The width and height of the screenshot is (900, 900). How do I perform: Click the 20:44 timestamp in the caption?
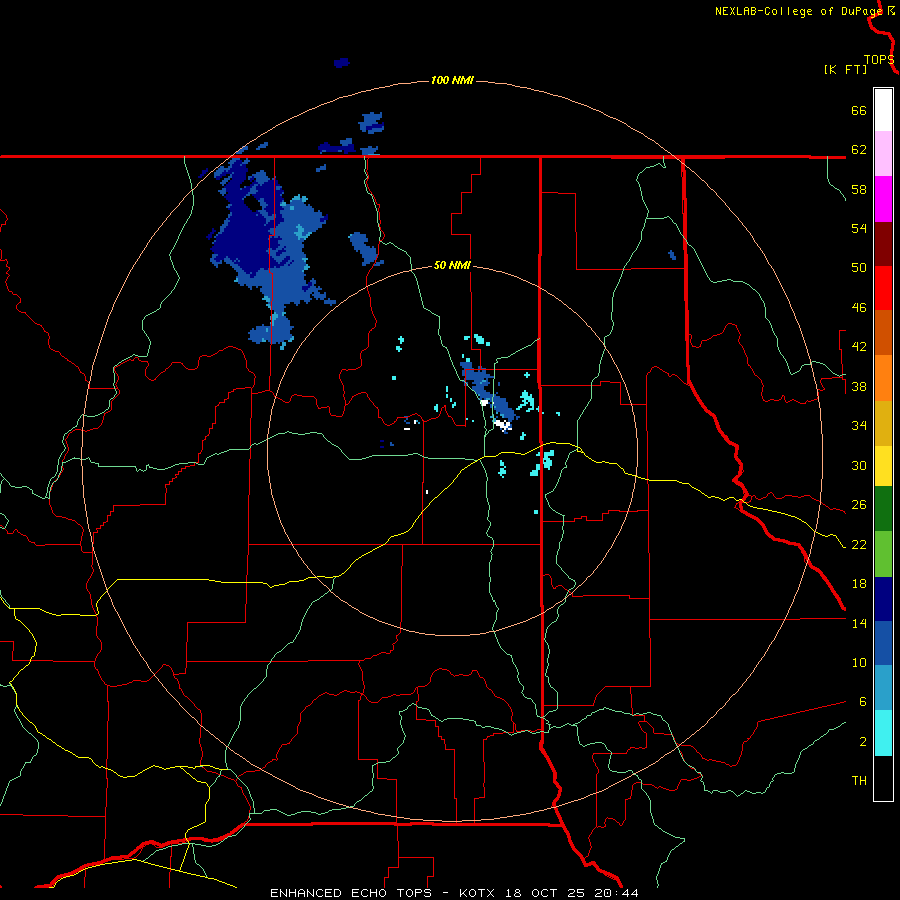(614, 893)
